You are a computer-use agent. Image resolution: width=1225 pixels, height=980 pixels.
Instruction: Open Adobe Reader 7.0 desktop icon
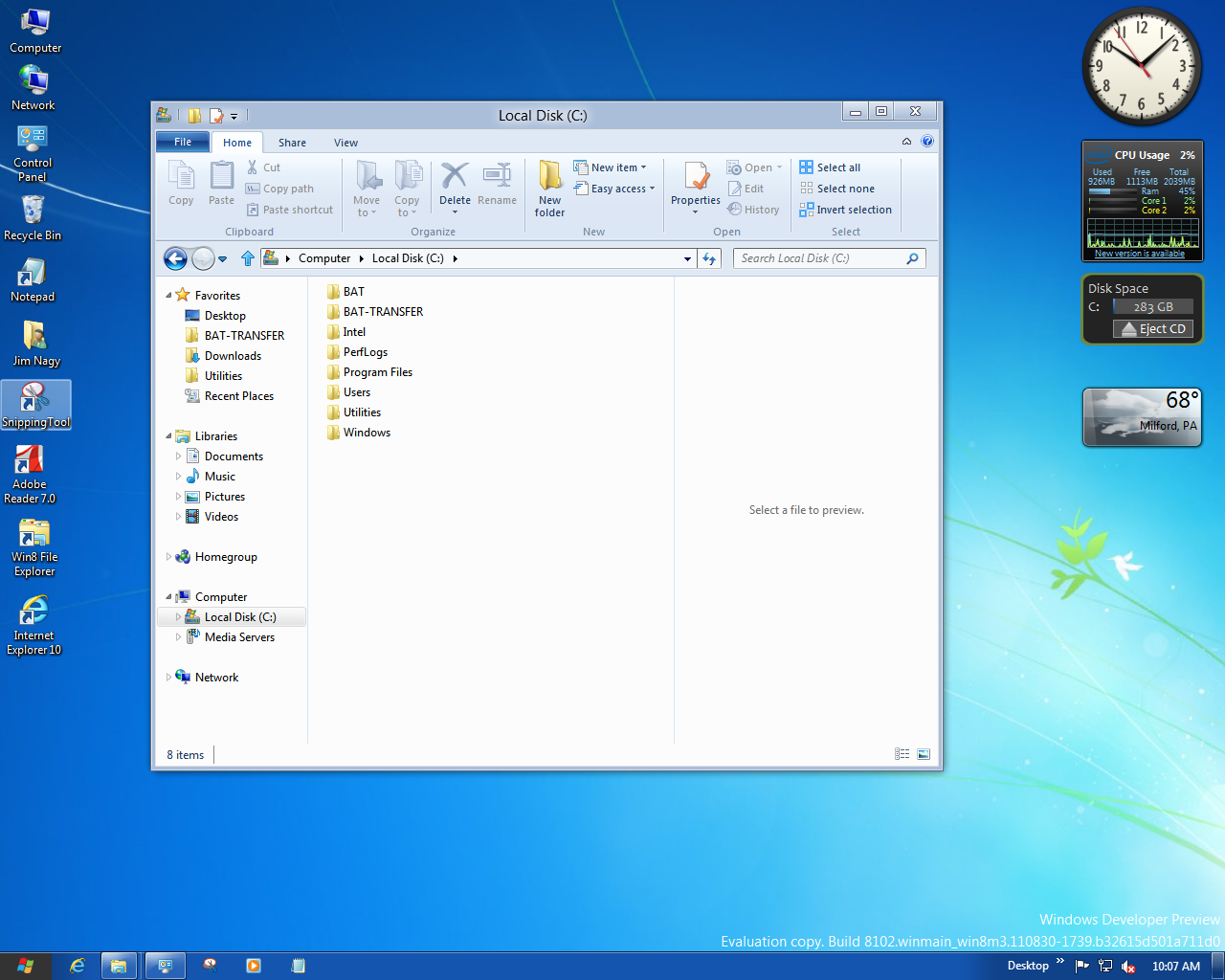30,475
